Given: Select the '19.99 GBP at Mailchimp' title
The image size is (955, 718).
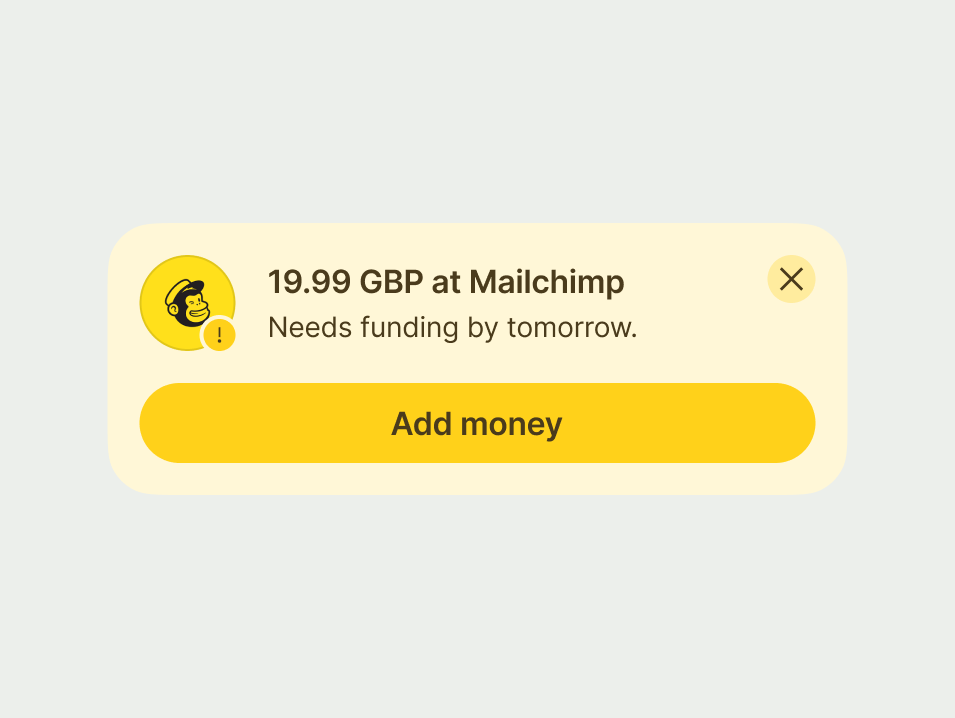Looking at the screenshot, I should pyautogui.click(x=446, y=282).
